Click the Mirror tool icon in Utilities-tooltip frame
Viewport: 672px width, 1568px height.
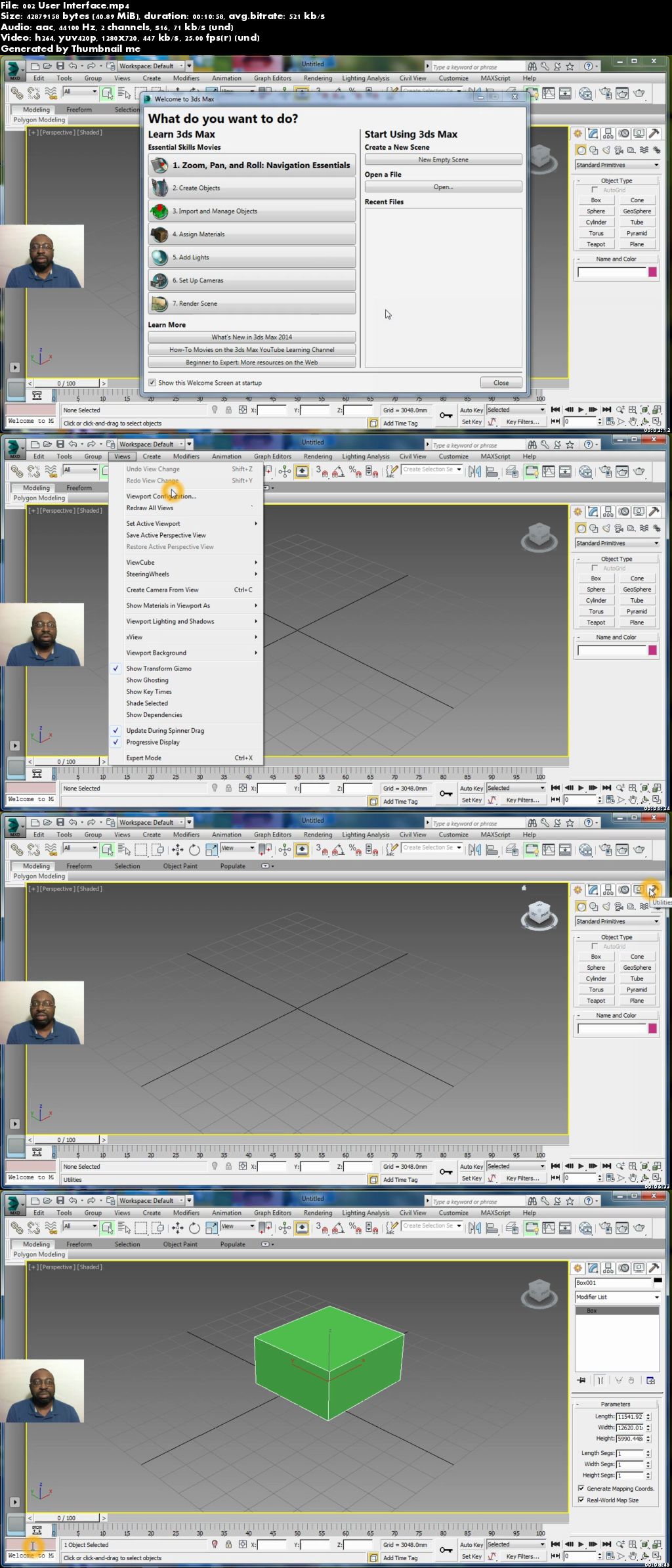coord(474,850)
